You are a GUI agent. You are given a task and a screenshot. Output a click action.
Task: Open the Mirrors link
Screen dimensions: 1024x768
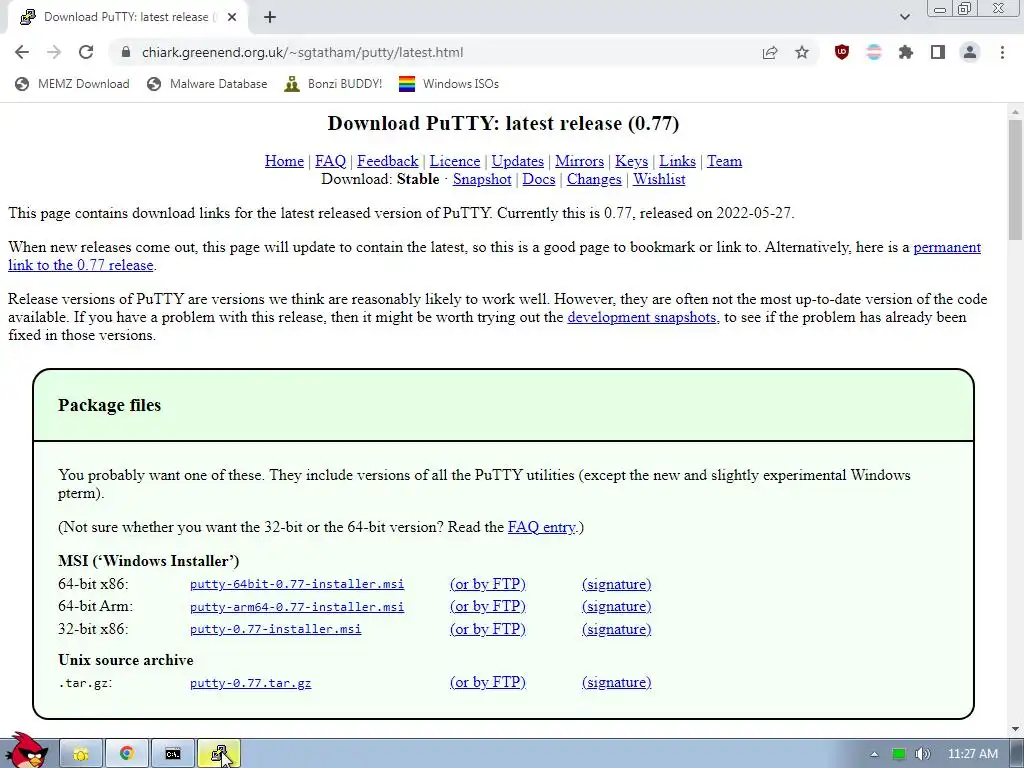[x=579, y=161]
